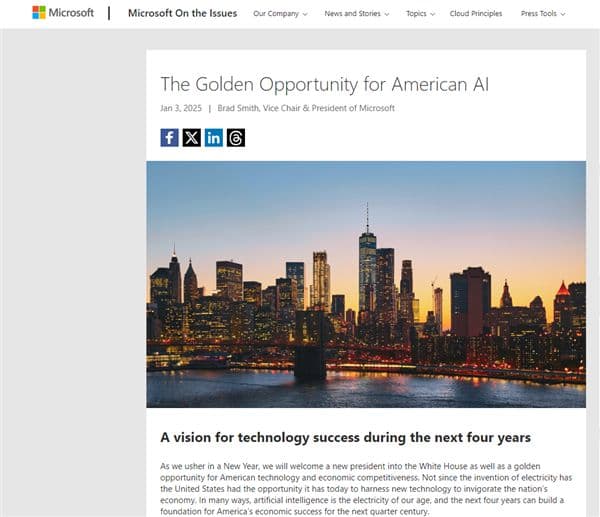This screenshot has height=517, width=600.
Task: Open Microsoft On the Issues home
Action: [x=181, y=14]
